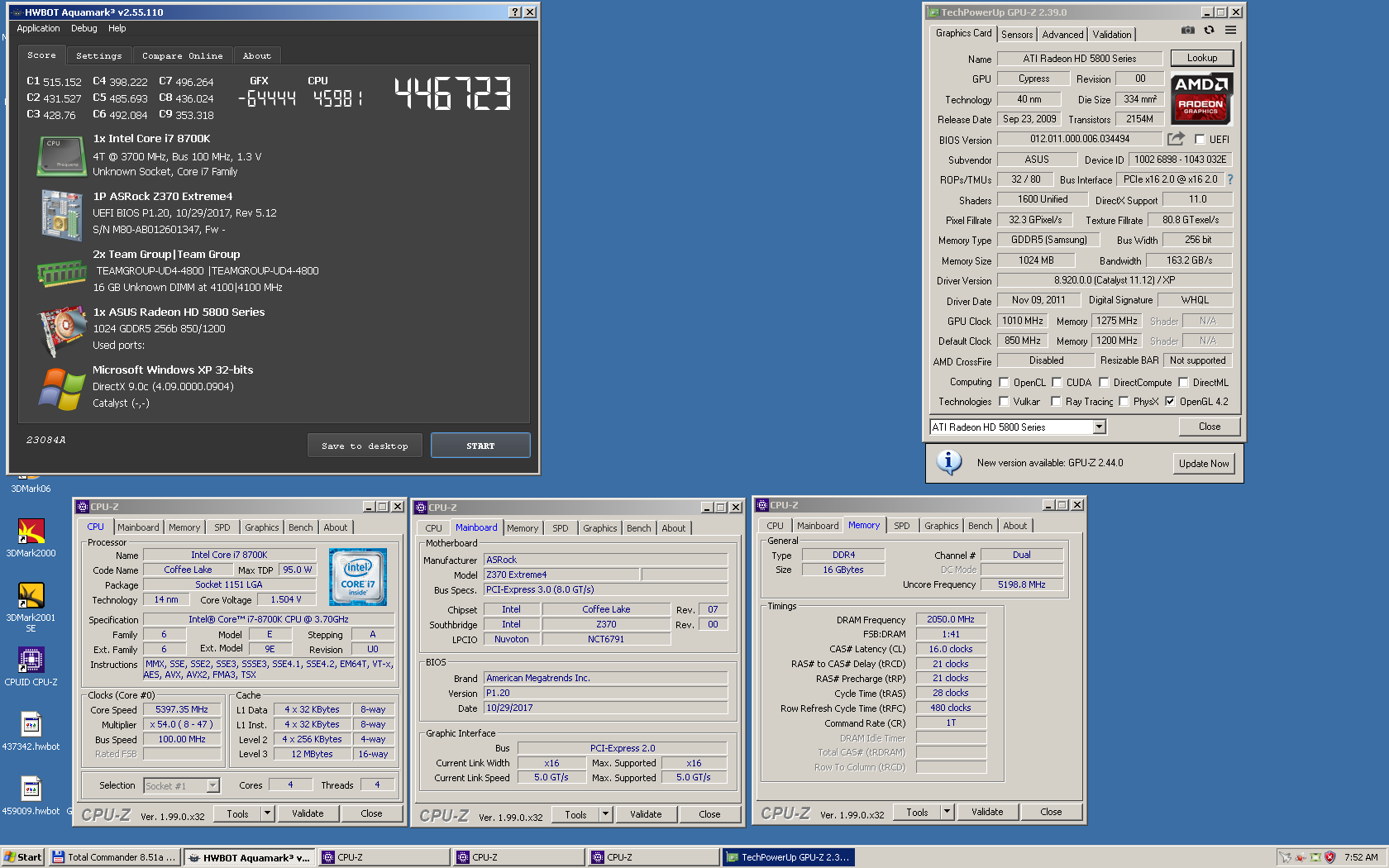Toggle the UEFI checkbox

1200,140
